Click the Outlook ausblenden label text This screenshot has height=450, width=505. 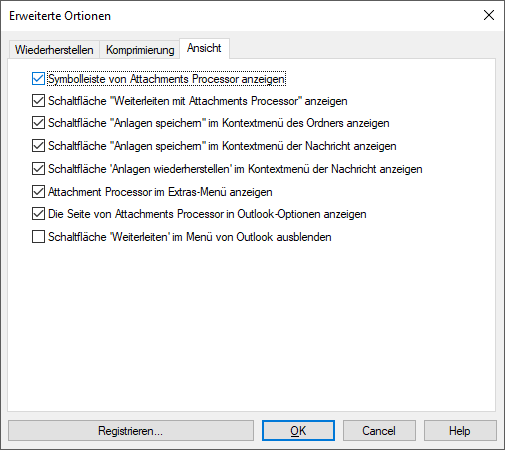point(190,237)
